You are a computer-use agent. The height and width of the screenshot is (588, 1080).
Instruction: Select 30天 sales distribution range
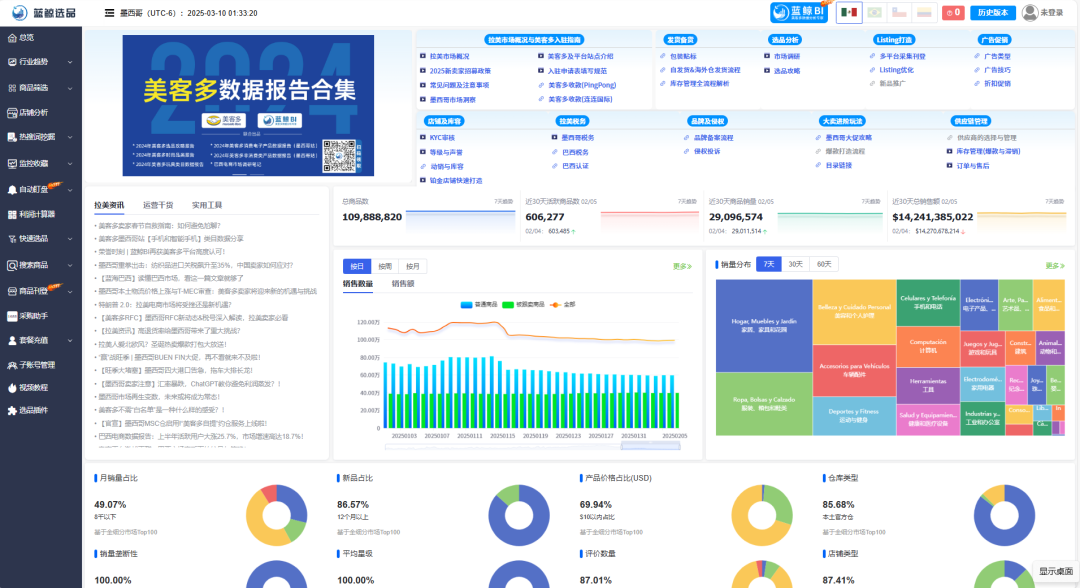796,264
